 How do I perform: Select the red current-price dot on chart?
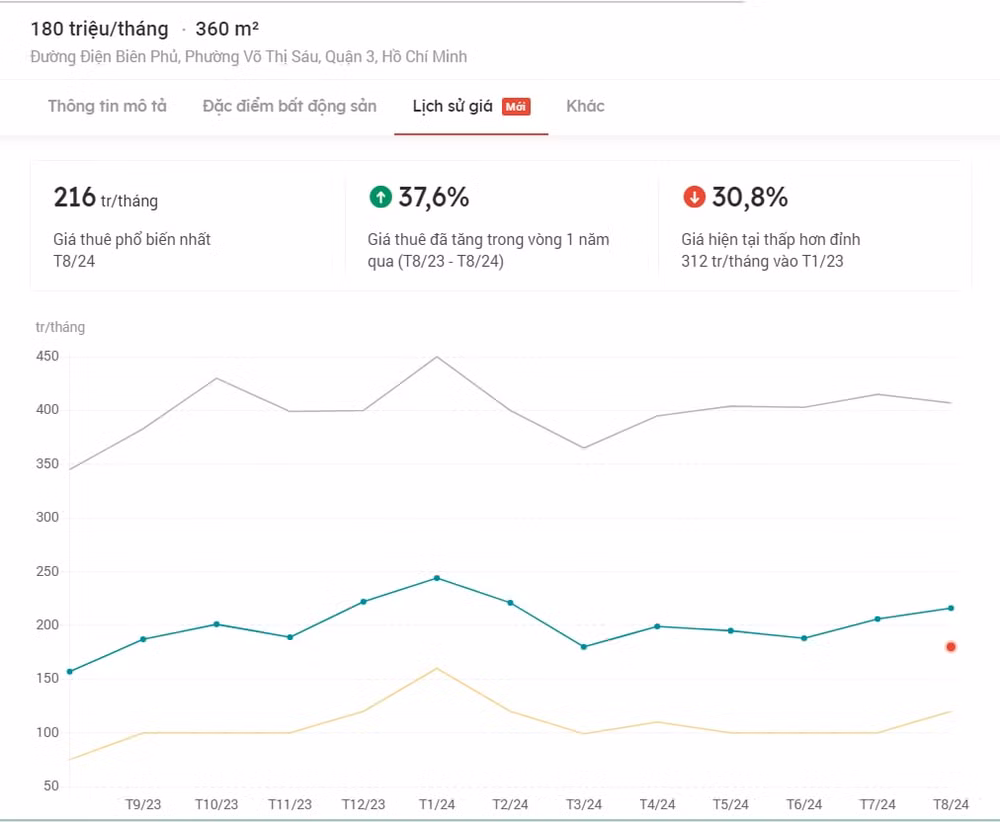[x=951, y=647]
